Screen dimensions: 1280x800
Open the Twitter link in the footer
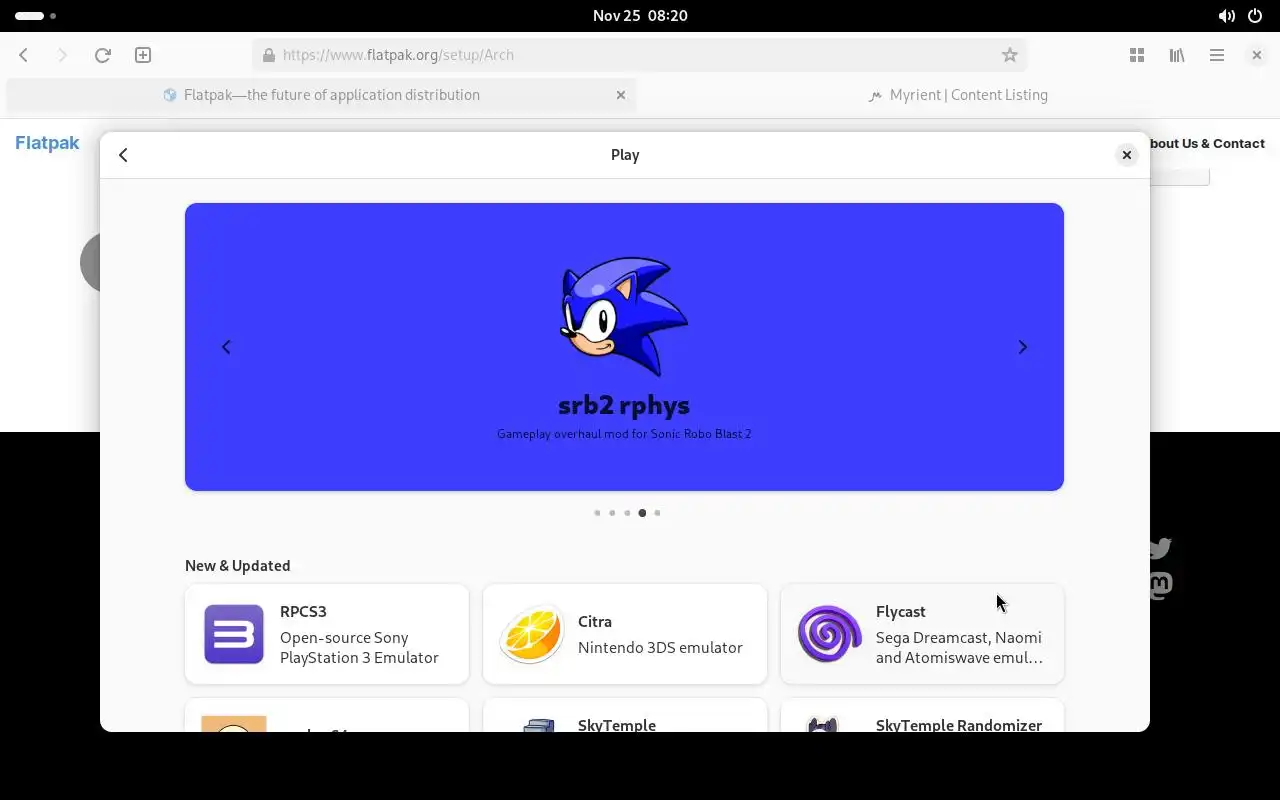point(1160,548)
